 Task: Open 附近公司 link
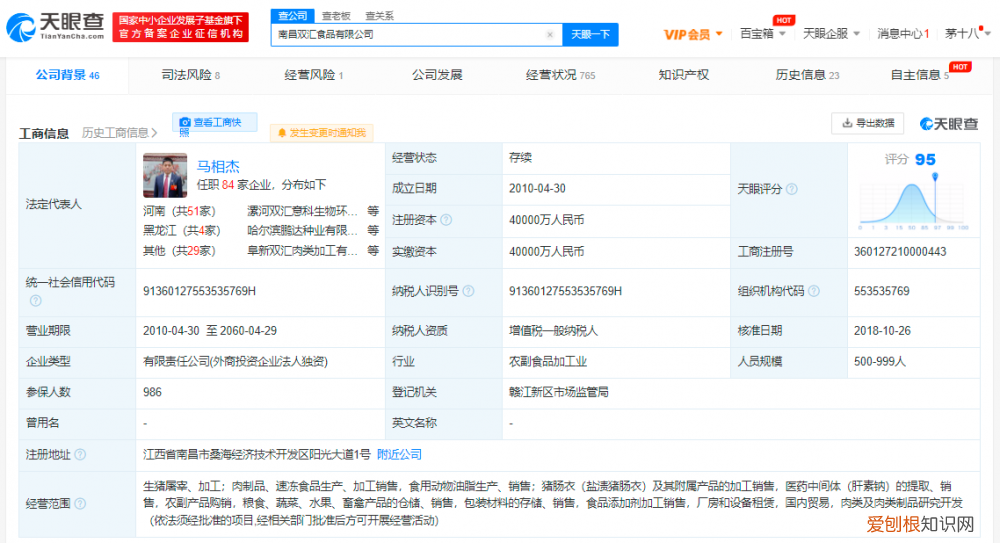[399, 455]
